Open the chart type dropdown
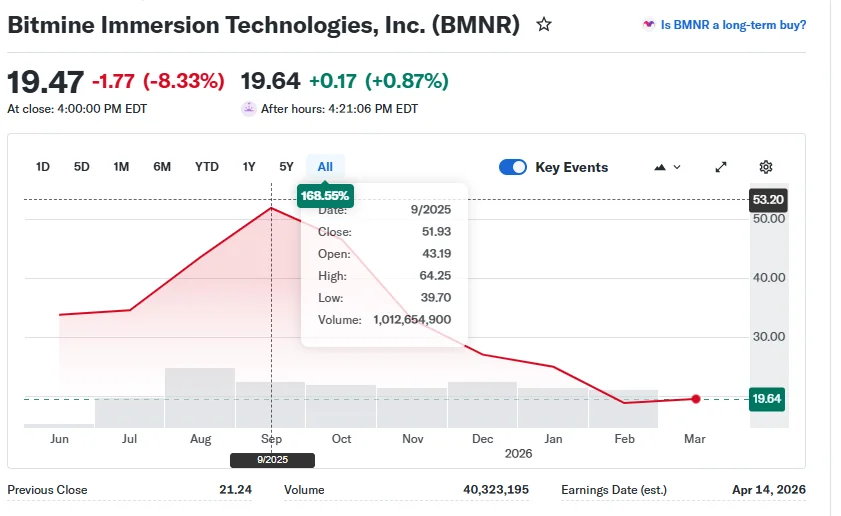This screenshot has height=516, width=841. [667, 167]
